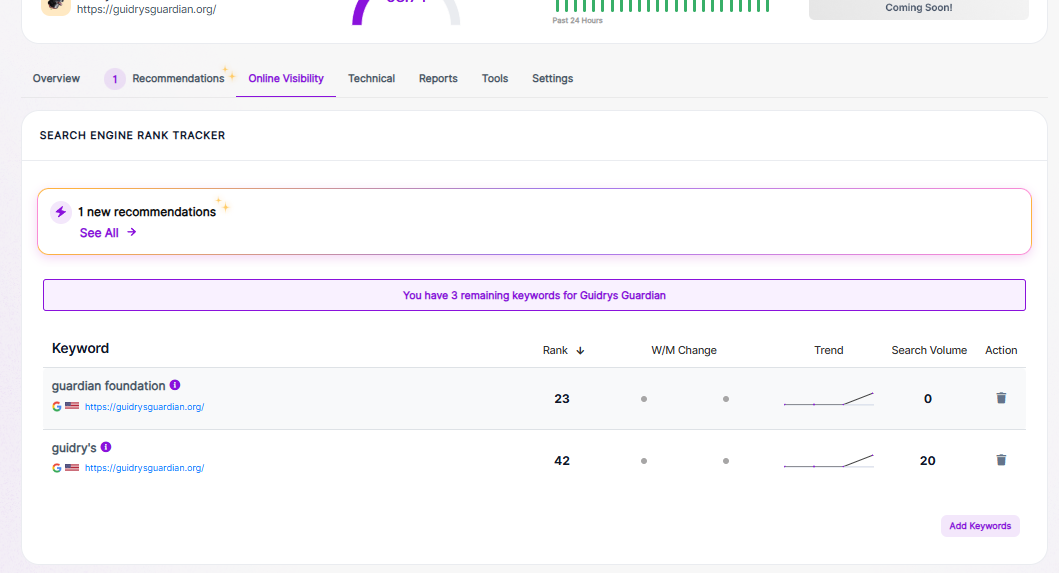Screen dimensions: 1059x573
Task: Click the remaining keywords notice banner
Action: pos(534,295)
